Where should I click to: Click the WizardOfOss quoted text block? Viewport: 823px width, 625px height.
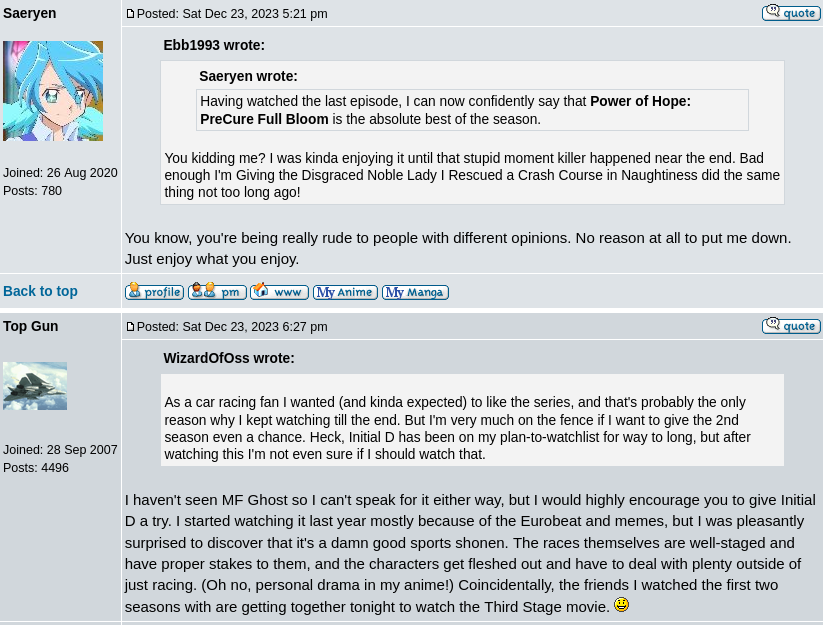coord(471,428)
